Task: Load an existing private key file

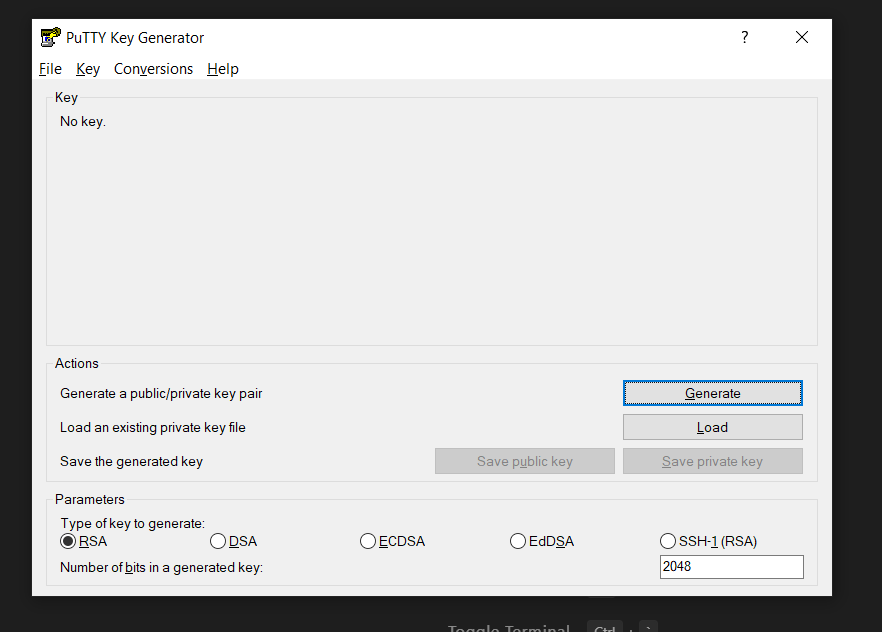Action: [x=712, y=426]
